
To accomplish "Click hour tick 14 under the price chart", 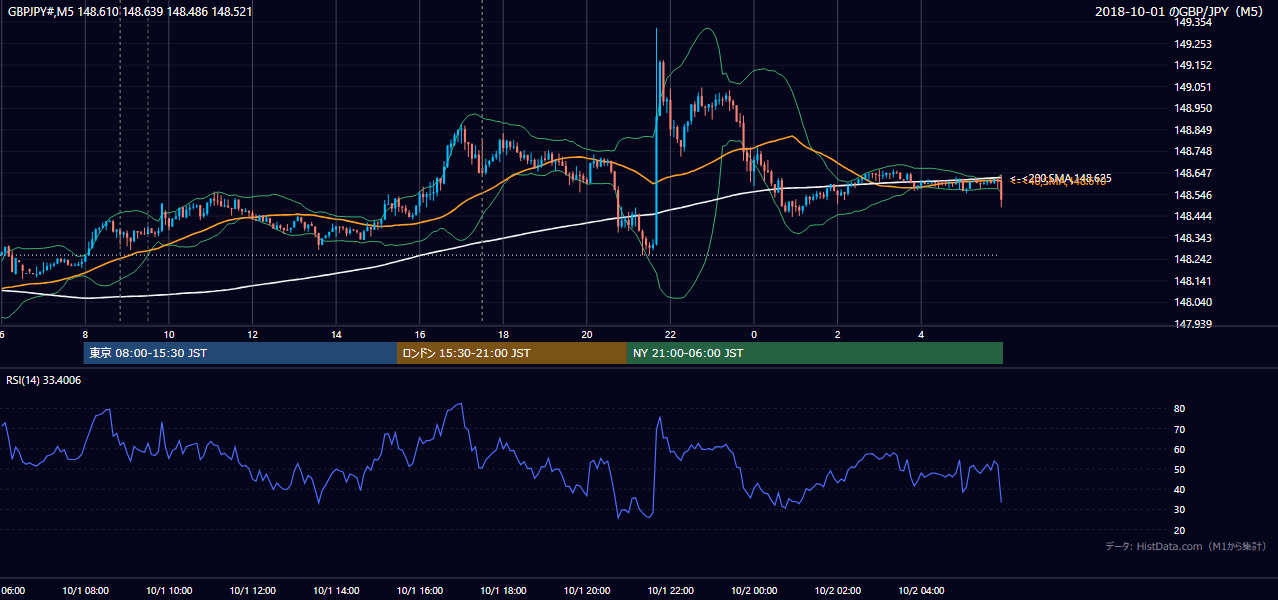I will coord(336,335).
